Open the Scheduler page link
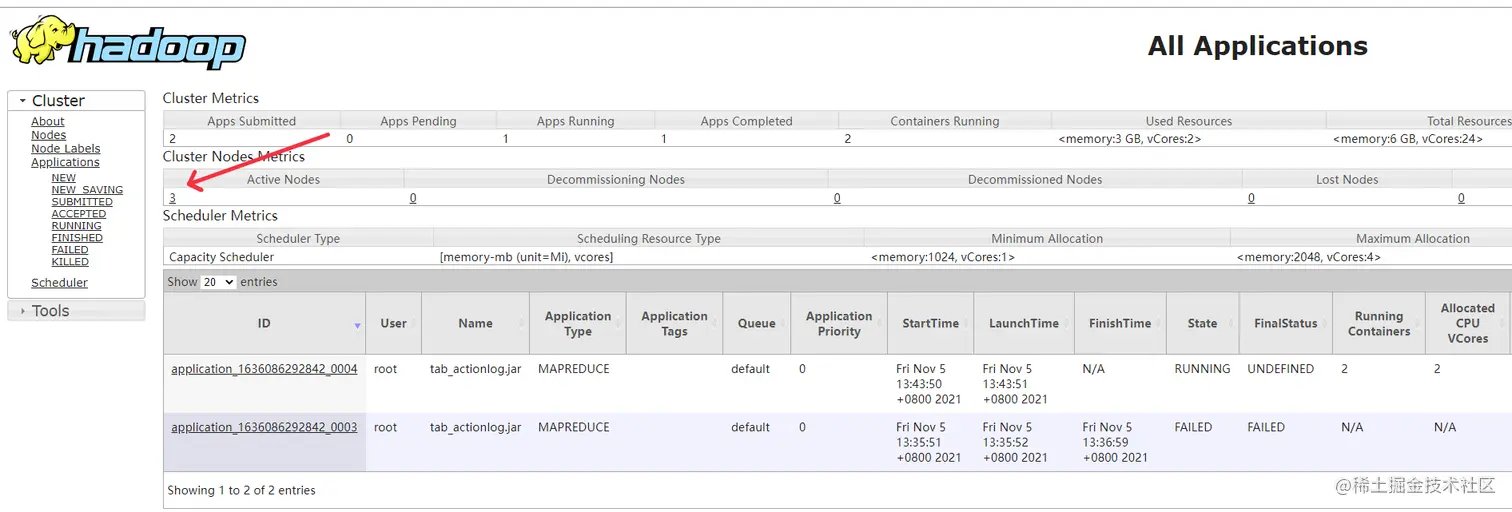 [59, 283]
